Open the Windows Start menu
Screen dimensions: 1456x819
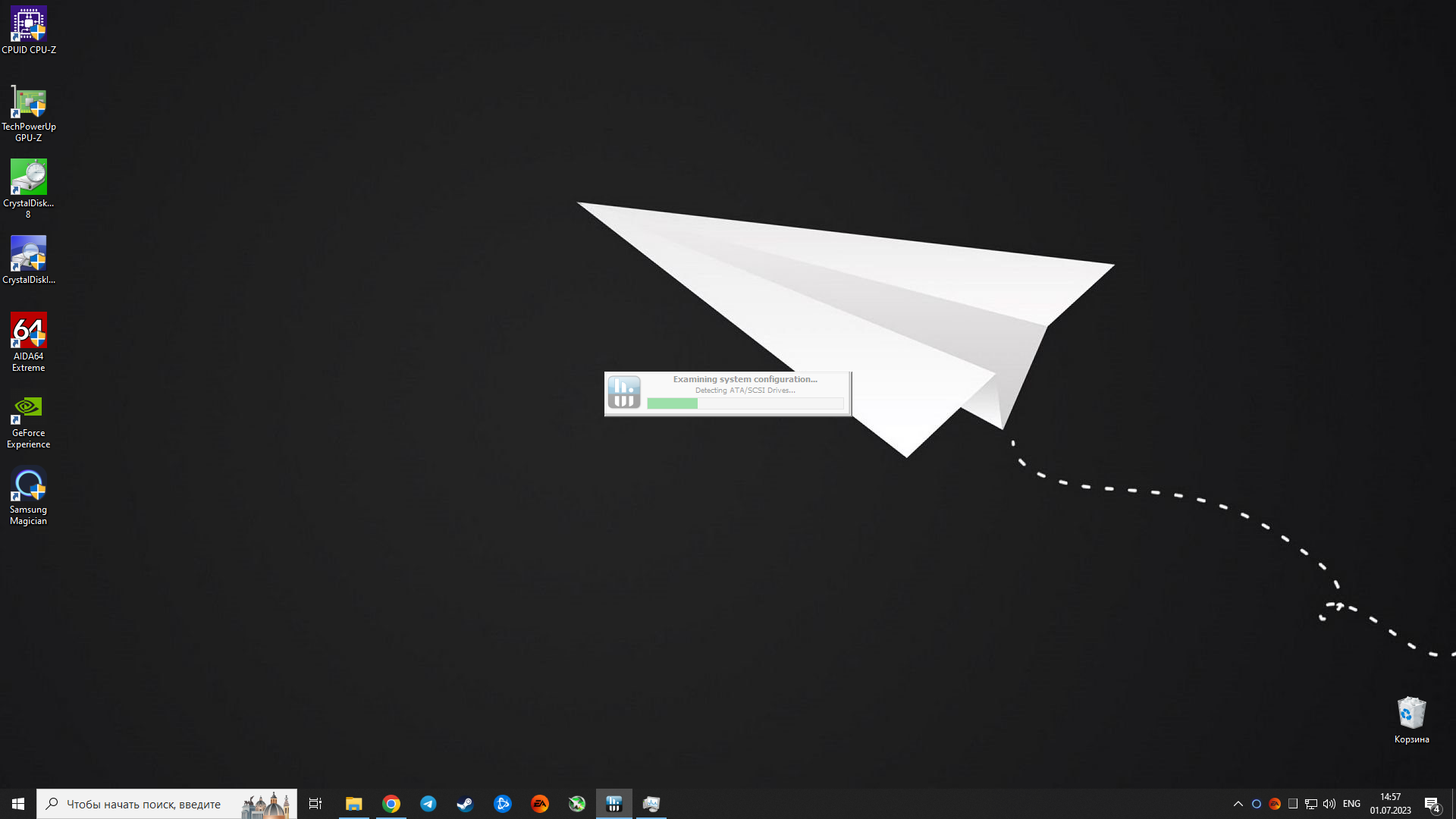[18, 804]
